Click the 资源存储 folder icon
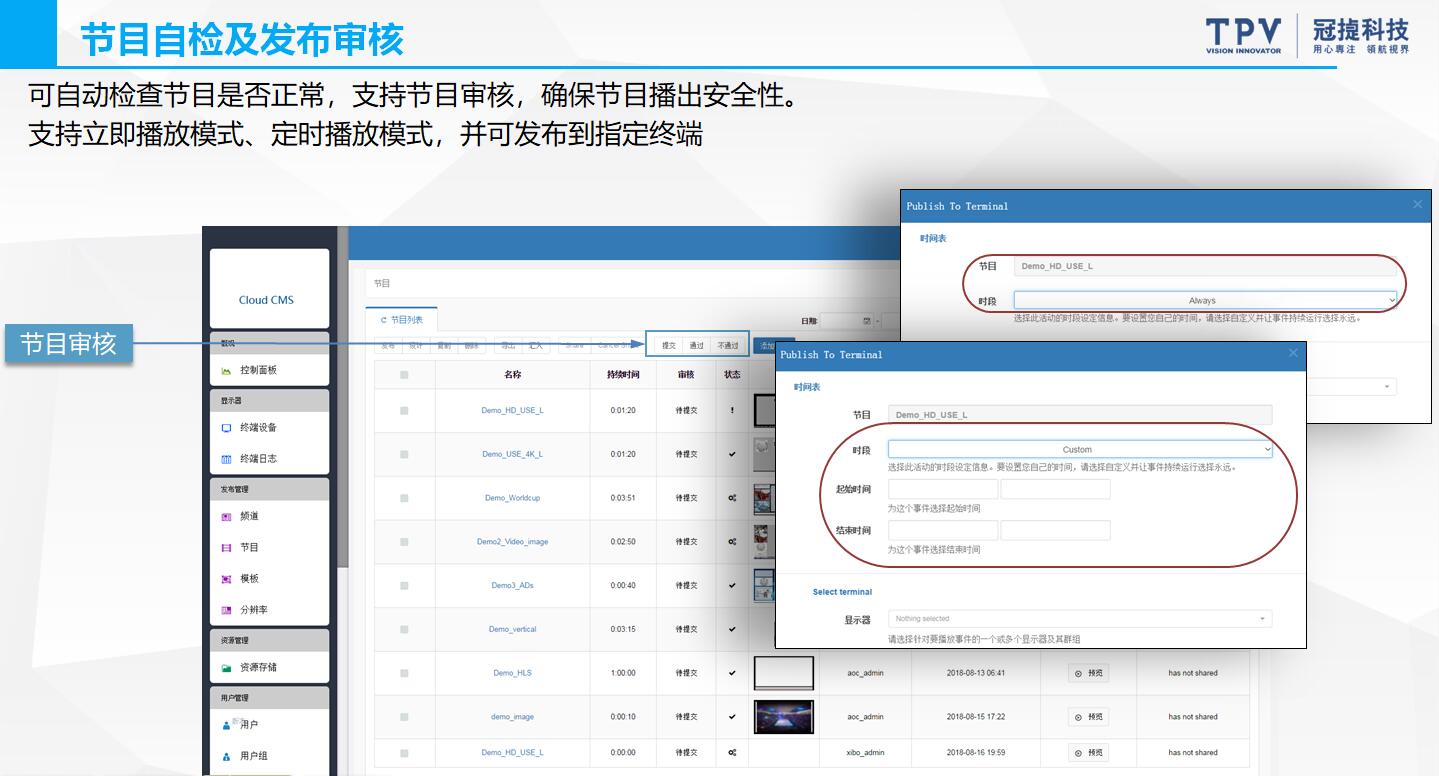The width and height of the screenshot is (1439, 776). pos(226,668)
